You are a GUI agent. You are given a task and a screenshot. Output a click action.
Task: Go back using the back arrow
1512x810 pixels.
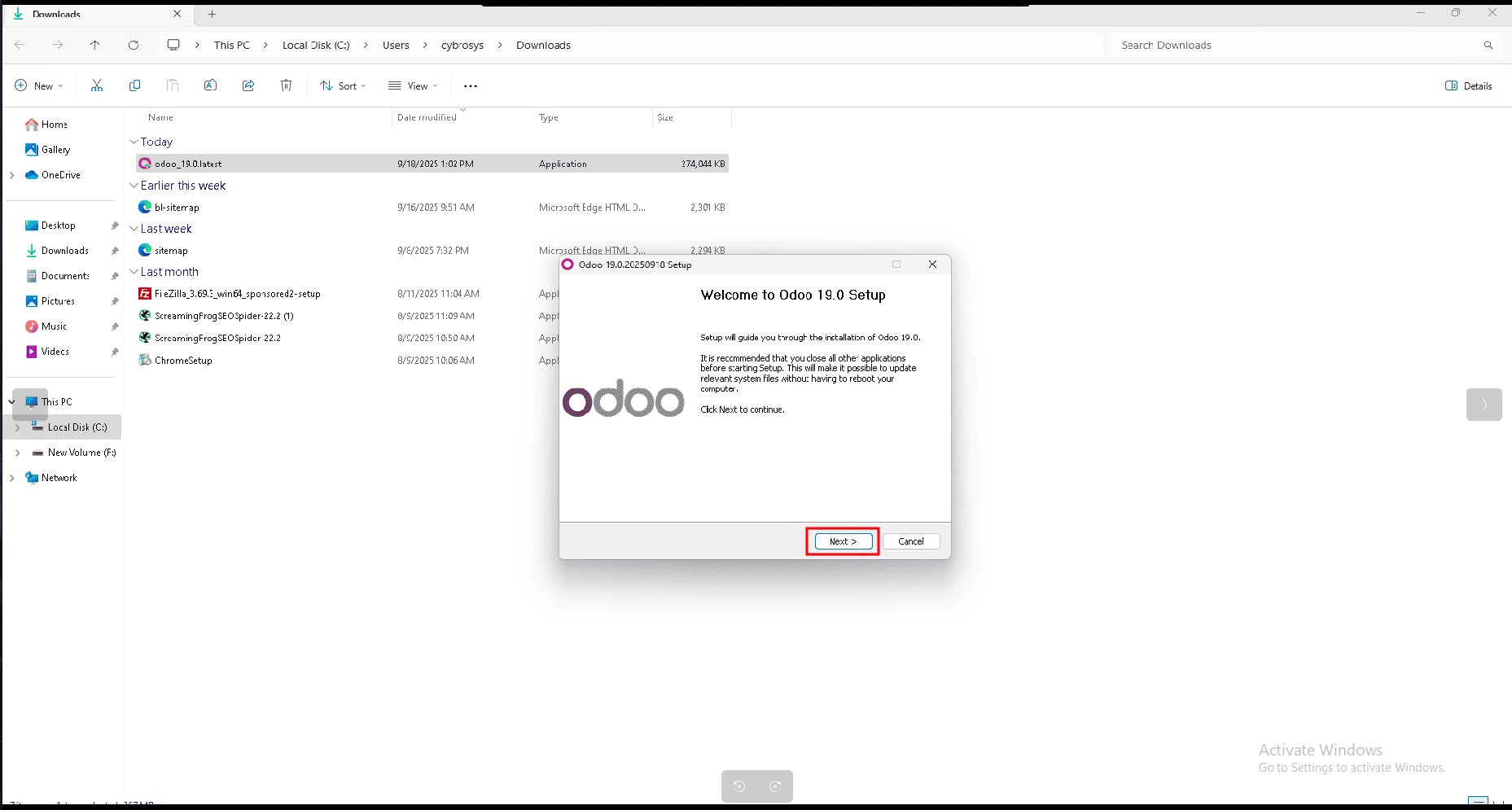[x=20, y=45]
